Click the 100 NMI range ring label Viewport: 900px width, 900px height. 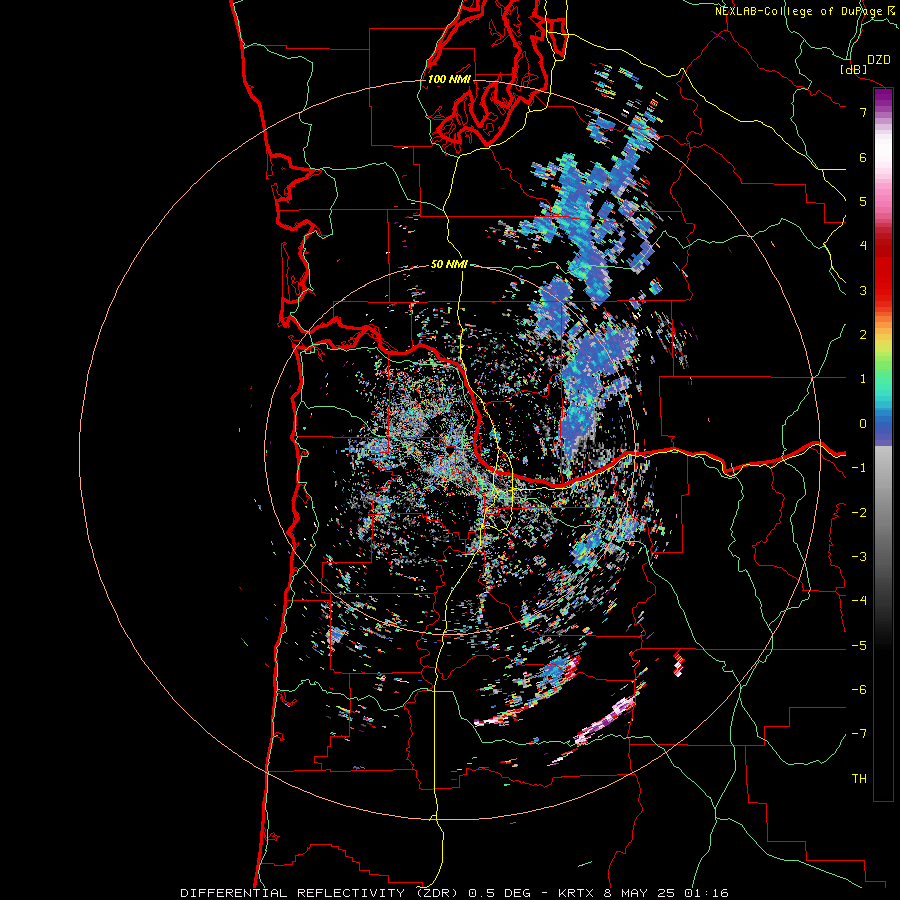pos(448,79)
